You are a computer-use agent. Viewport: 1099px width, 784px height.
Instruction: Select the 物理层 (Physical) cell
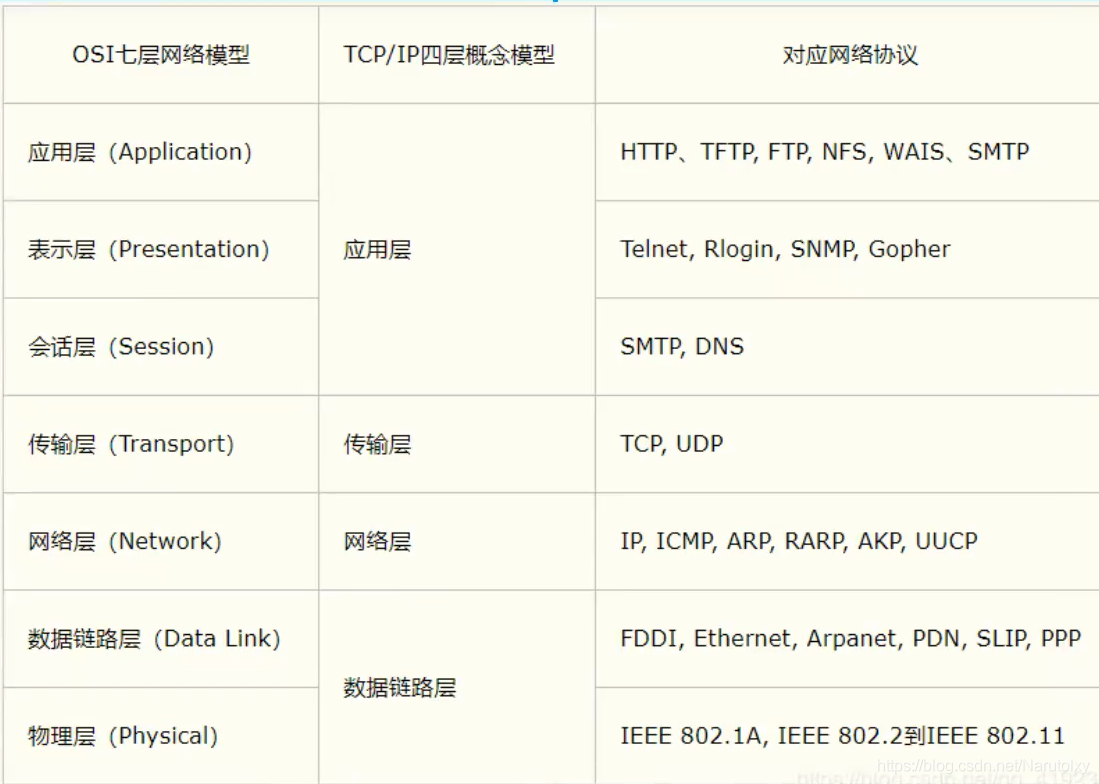click(x=161, y=736)
